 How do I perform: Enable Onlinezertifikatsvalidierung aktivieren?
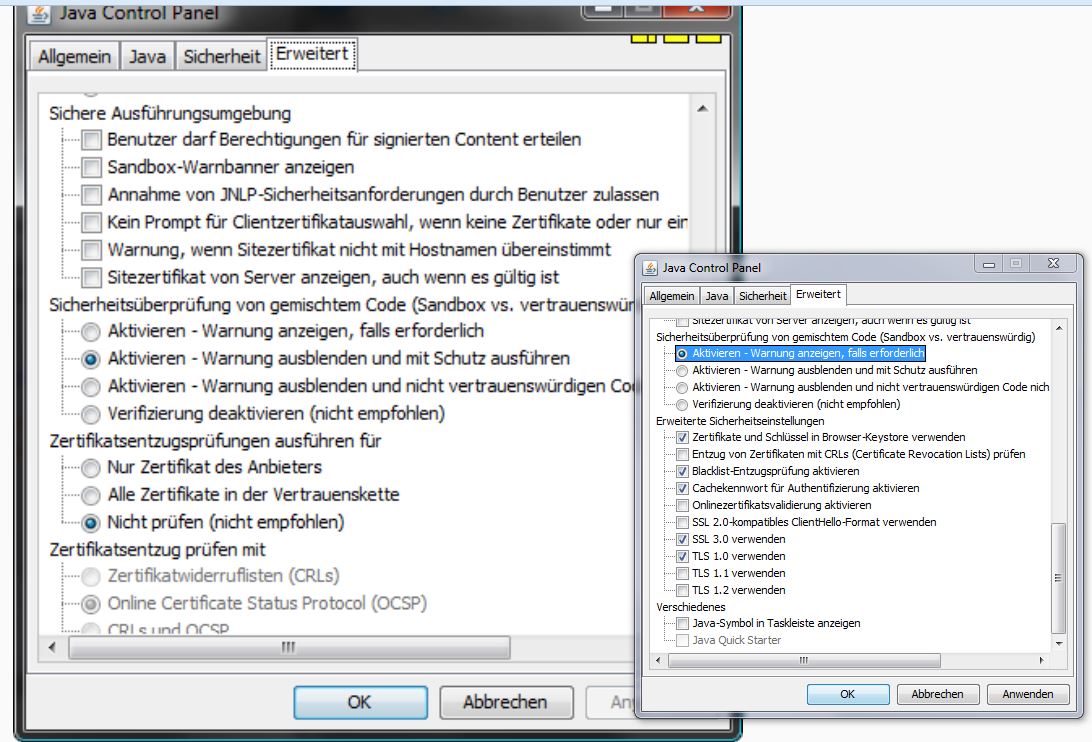pyautogui.click(x=682, y=505)
